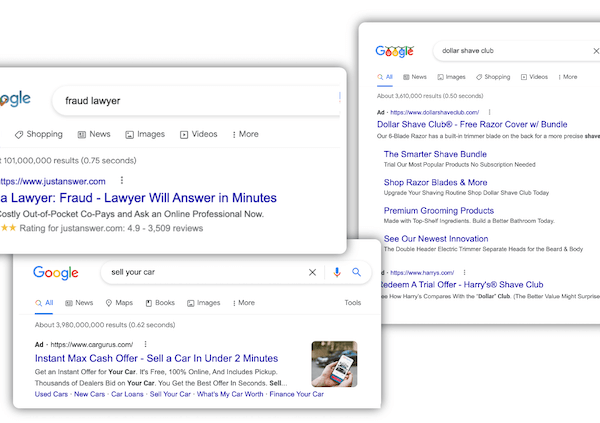
Task: Open the Maps tab in car search
Action: pos(119,302)
